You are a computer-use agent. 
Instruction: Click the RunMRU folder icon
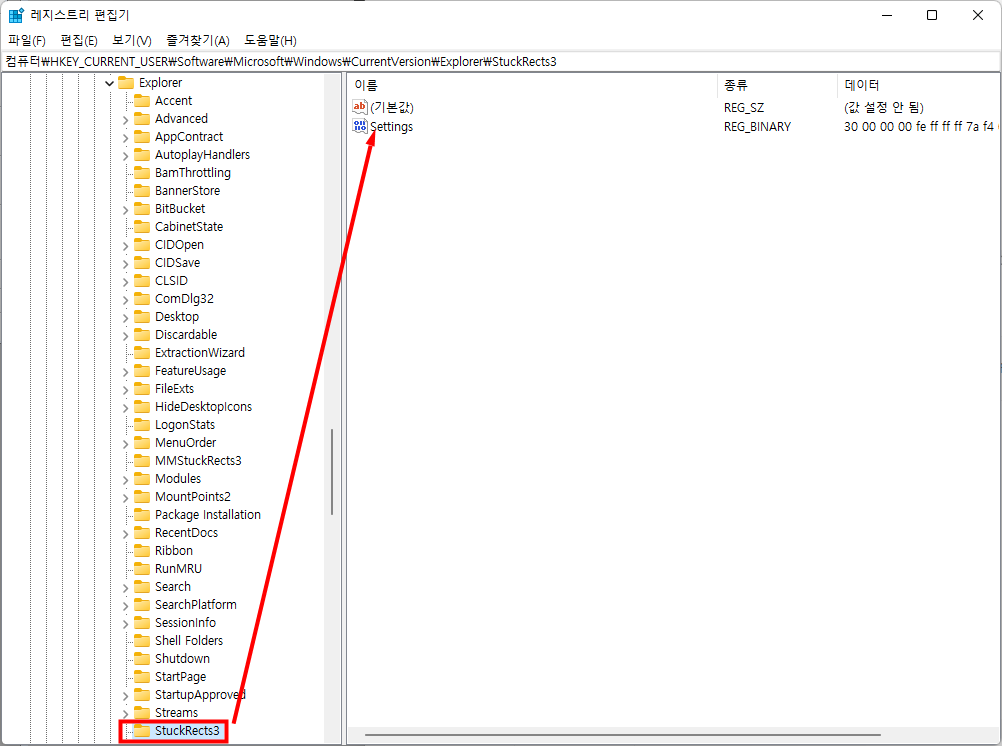(x=142, y=568)
